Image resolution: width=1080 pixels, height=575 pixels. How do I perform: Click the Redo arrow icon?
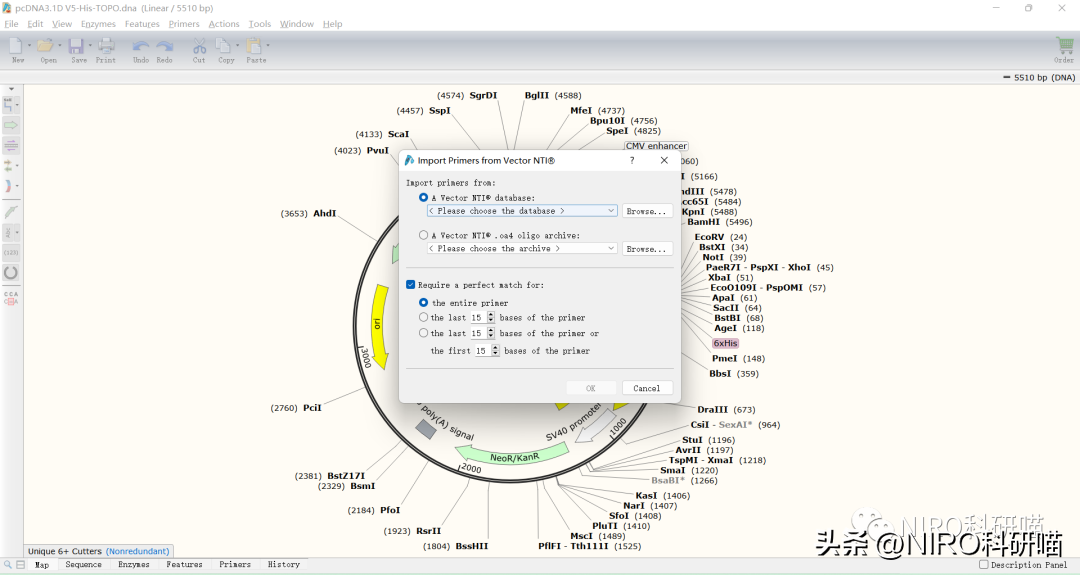coord(164,46)
